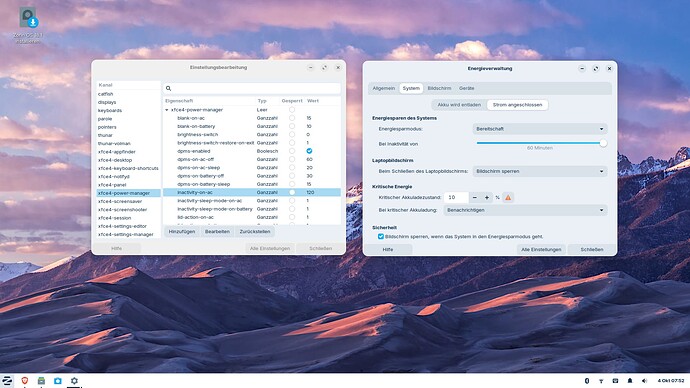Collapse the xfce4-power-manager tree node
This screenshot has width=690, height=388.
(x=167, y=110)
